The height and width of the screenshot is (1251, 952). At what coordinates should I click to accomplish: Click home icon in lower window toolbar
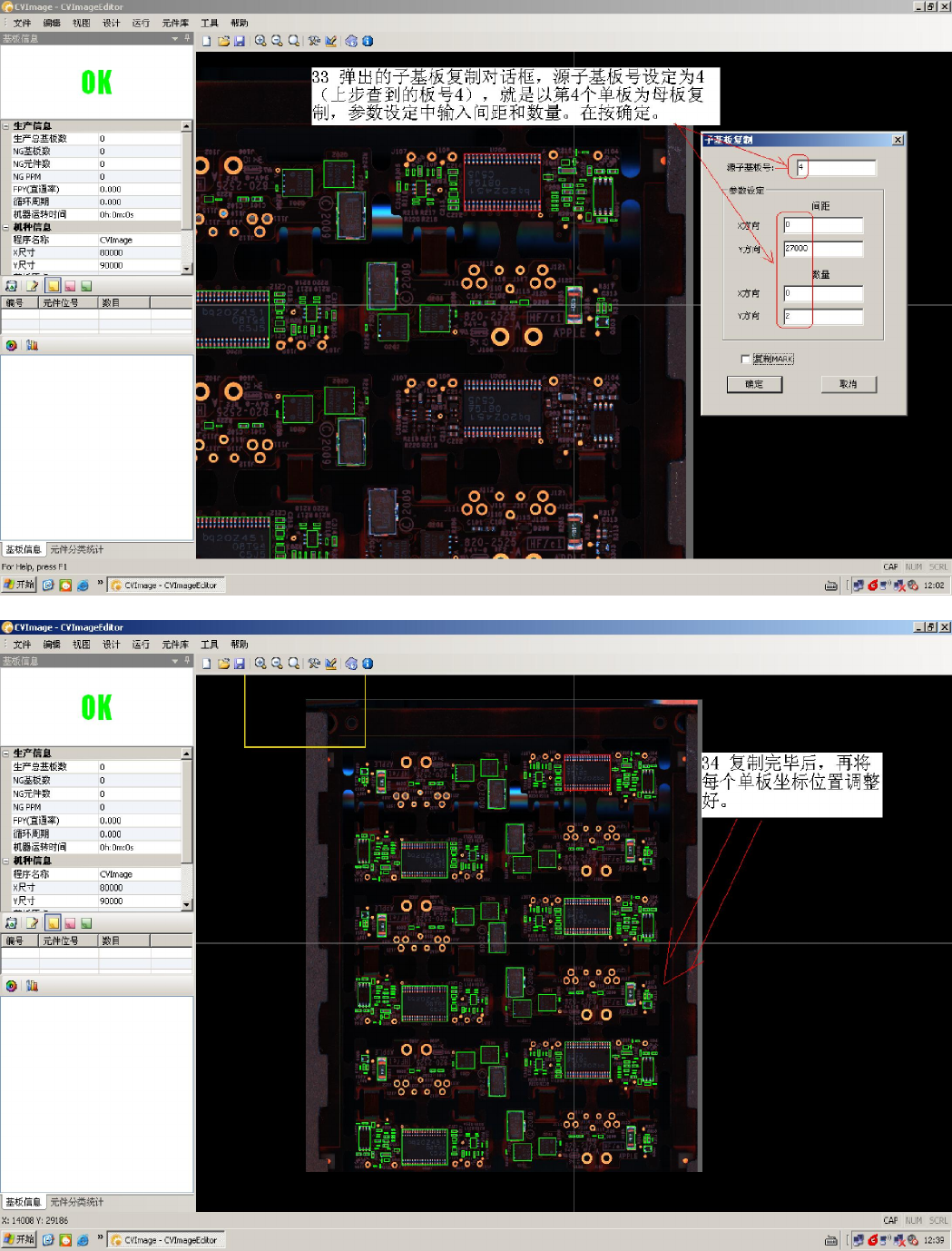tap(351, 664)
